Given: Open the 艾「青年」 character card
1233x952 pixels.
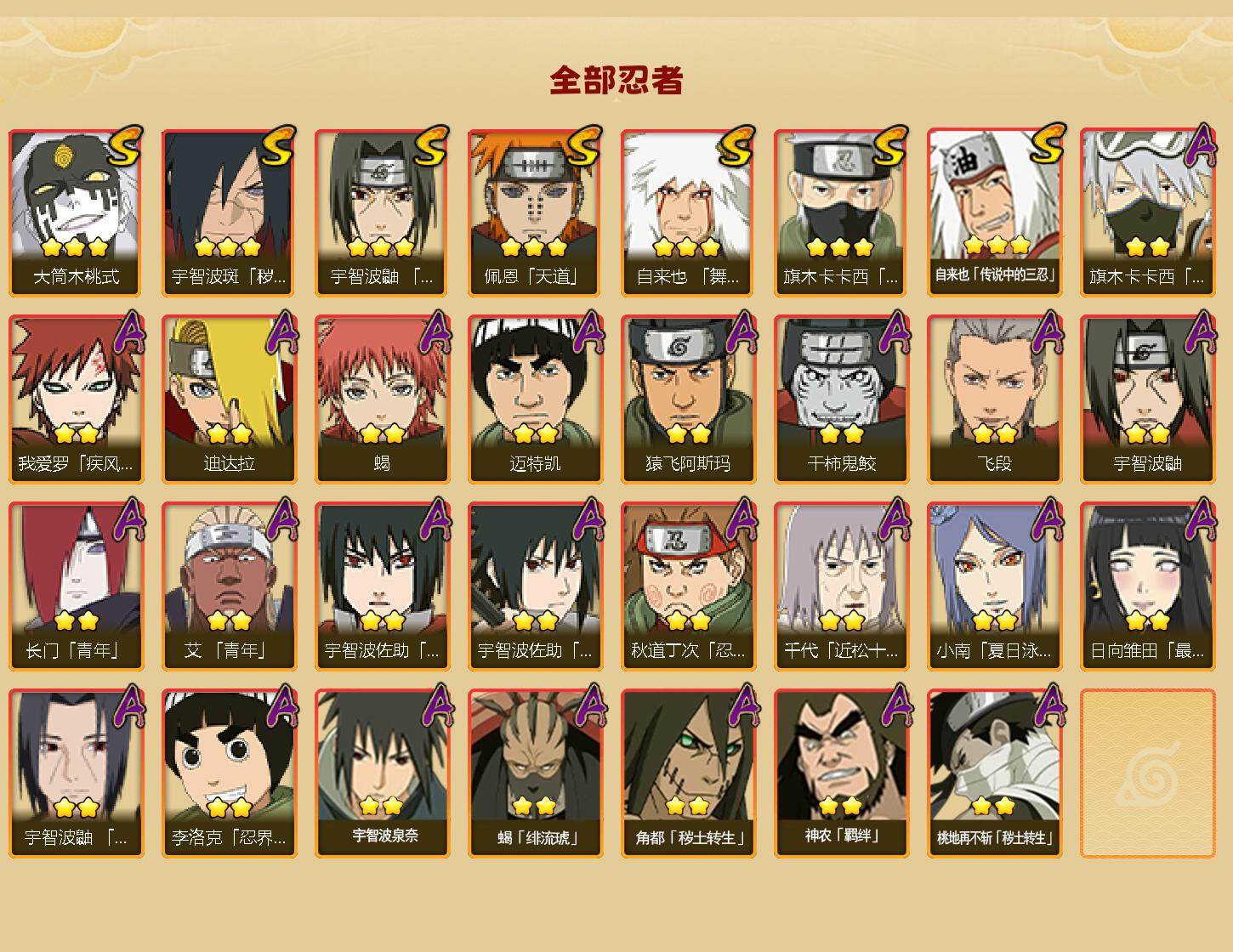Looking at the screenshot, I should coord(229,586).
